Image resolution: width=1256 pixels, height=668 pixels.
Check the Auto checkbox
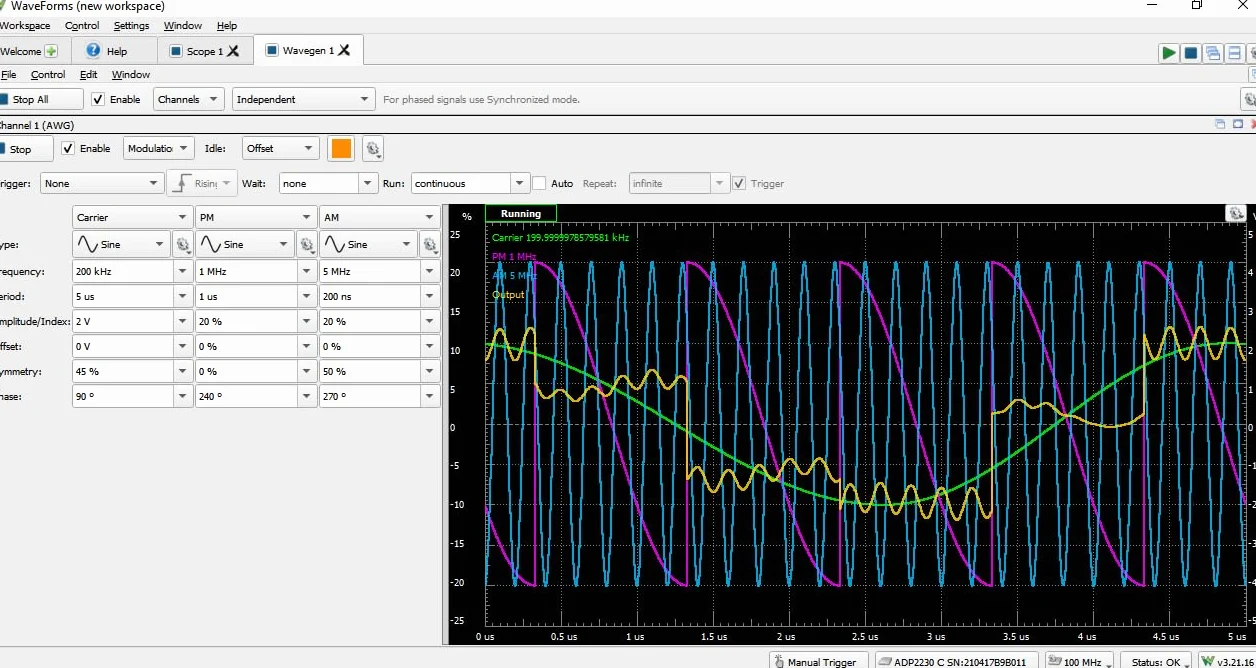539,183
